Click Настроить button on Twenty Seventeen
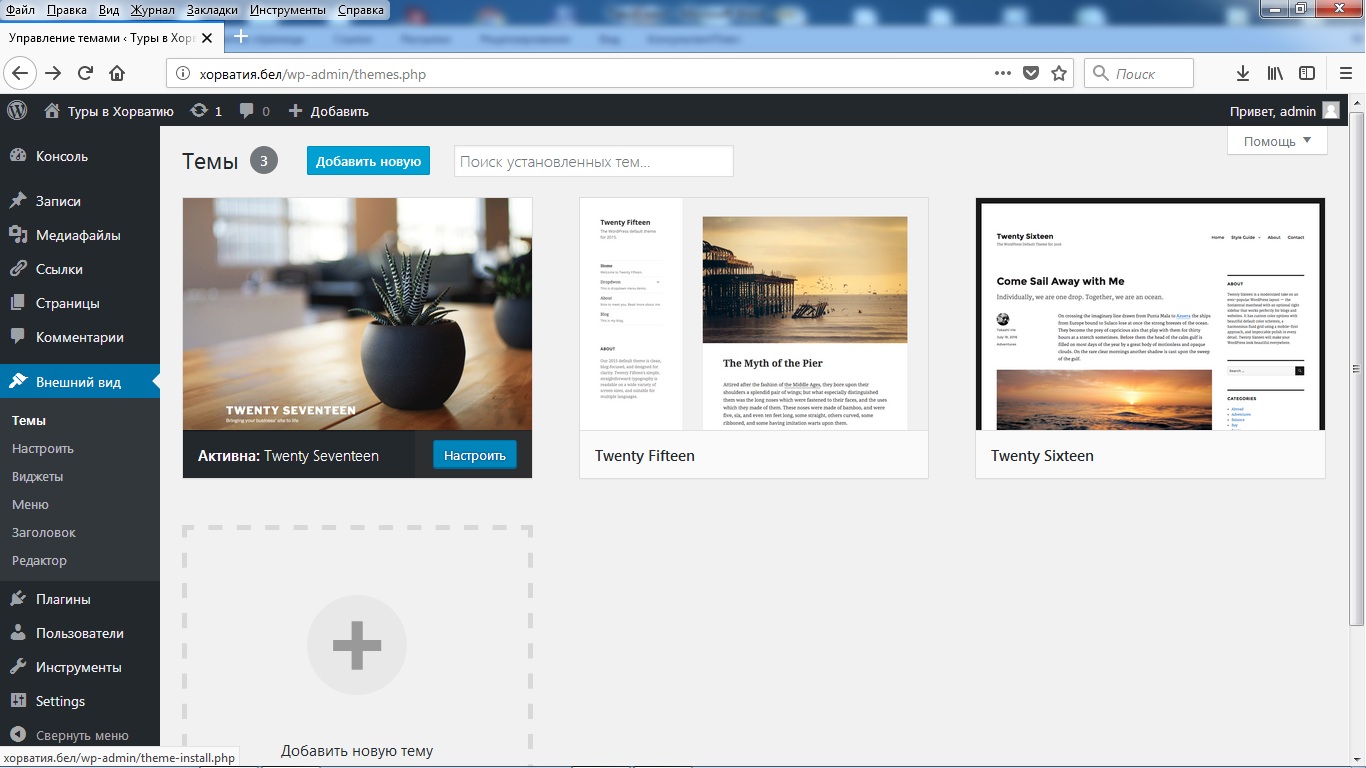The width and height of the screenshot is (1366, 768). pos(475,455)
